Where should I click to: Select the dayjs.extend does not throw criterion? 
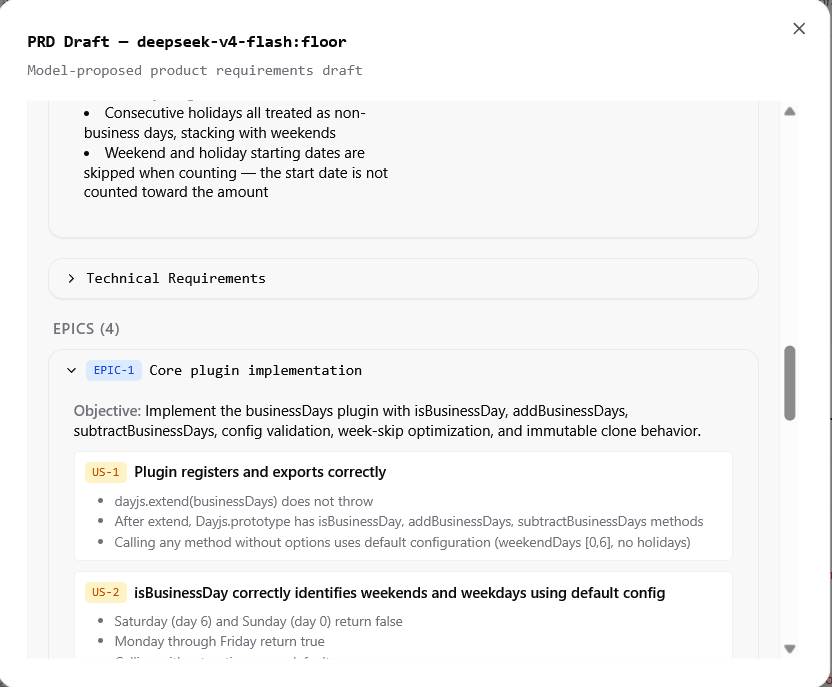point(244,501)
